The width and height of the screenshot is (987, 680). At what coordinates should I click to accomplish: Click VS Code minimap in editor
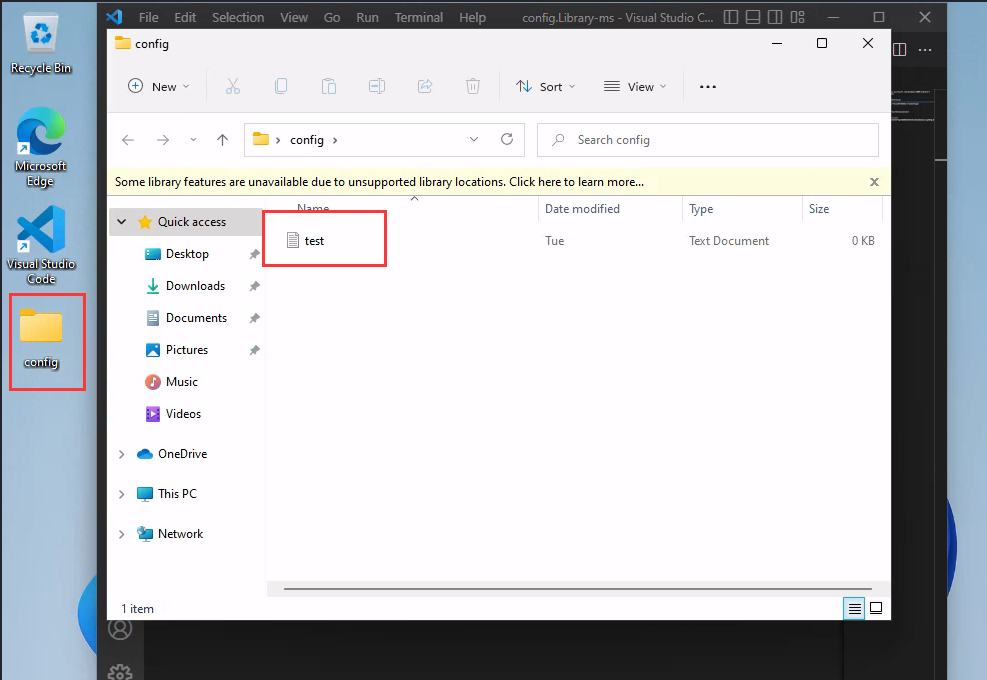click(912, 104)
